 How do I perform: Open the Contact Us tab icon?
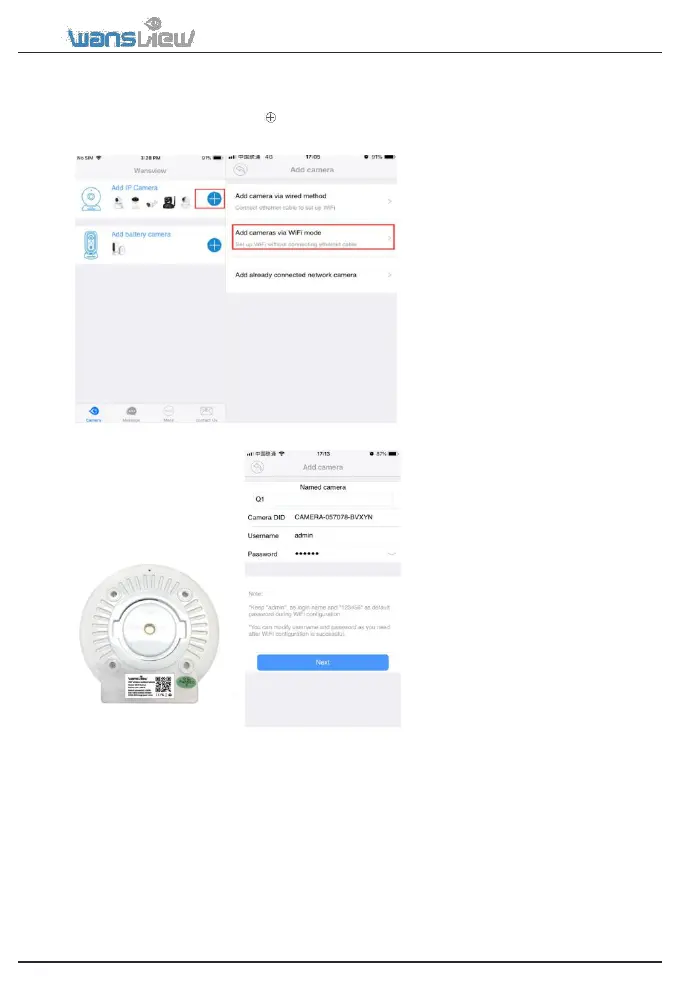point(207,413)
